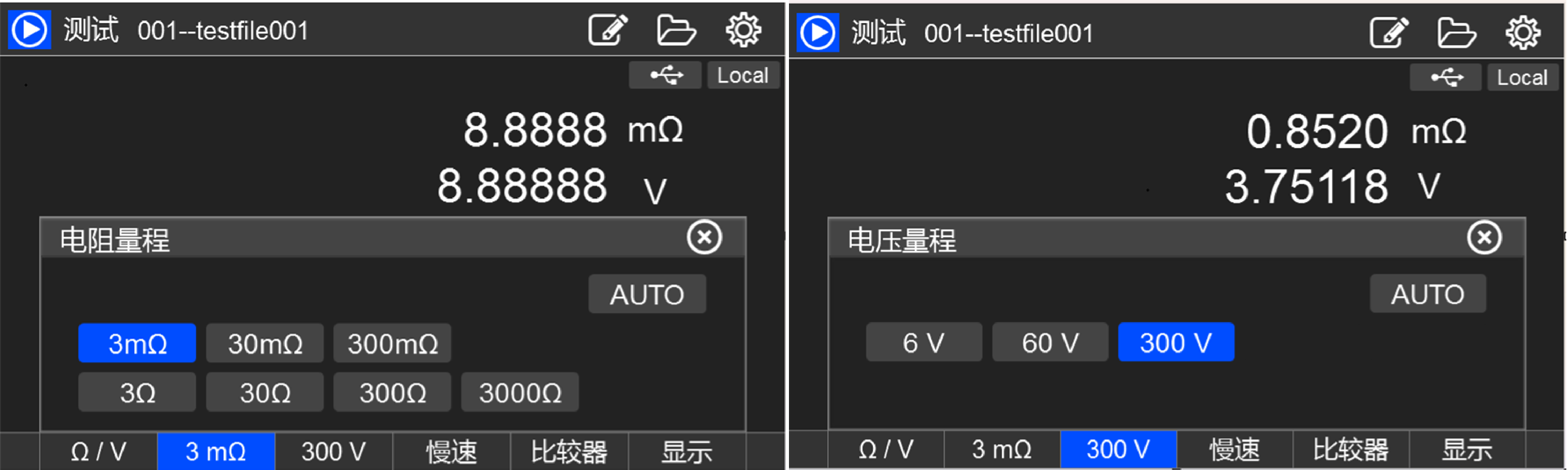This screenshot has width=1568, height=470.
Task: Click the settings gear on the resistance range screen
Action: pyautogui.click(x=743, y=30)
